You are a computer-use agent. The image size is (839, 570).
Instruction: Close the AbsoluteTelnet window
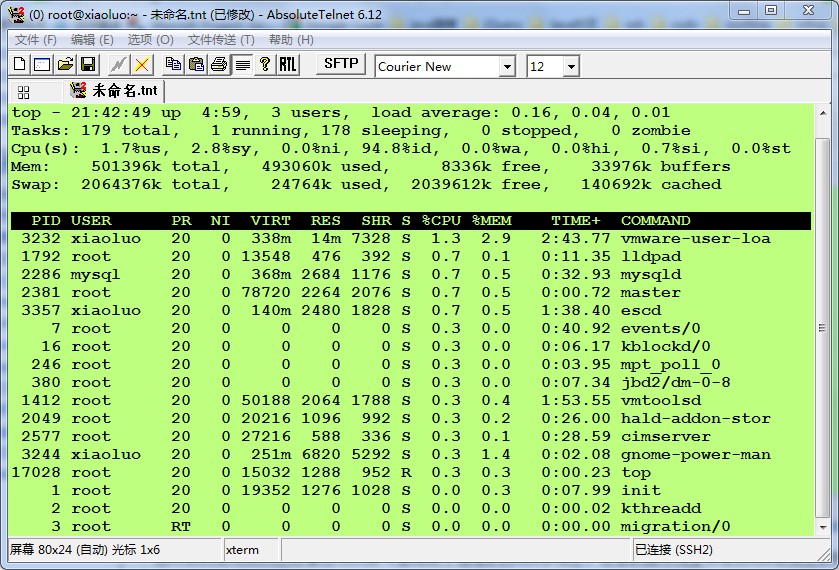809,11
